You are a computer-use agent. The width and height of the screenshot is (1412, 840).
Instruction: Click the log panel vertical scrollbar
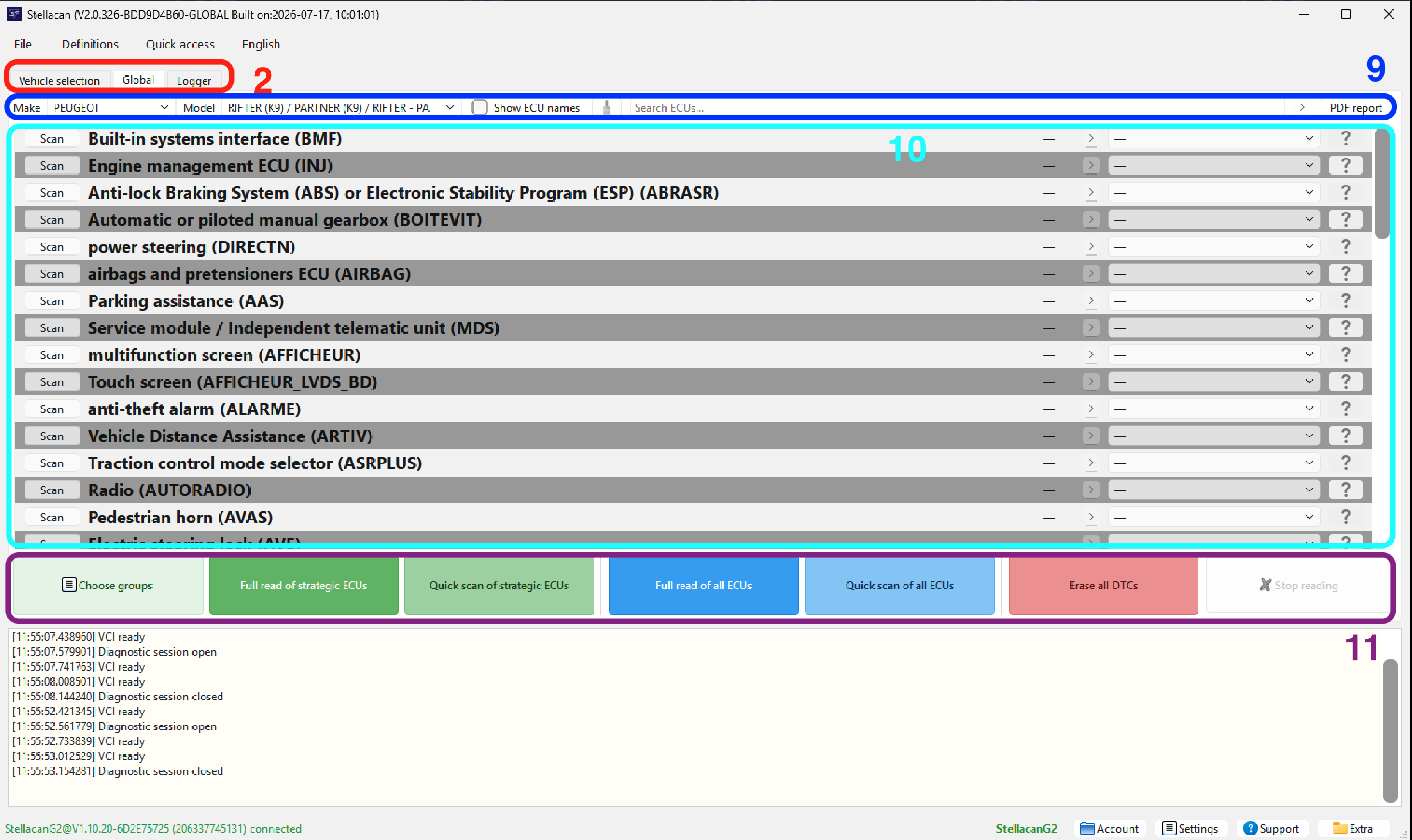tap(1390, 731)
